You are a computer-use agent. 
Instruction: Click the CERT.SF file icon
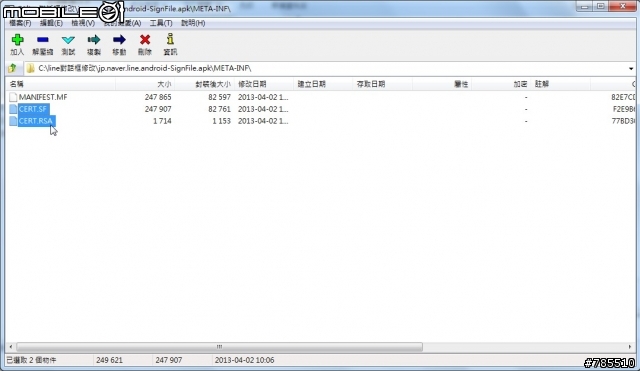(x=13, y=109)
